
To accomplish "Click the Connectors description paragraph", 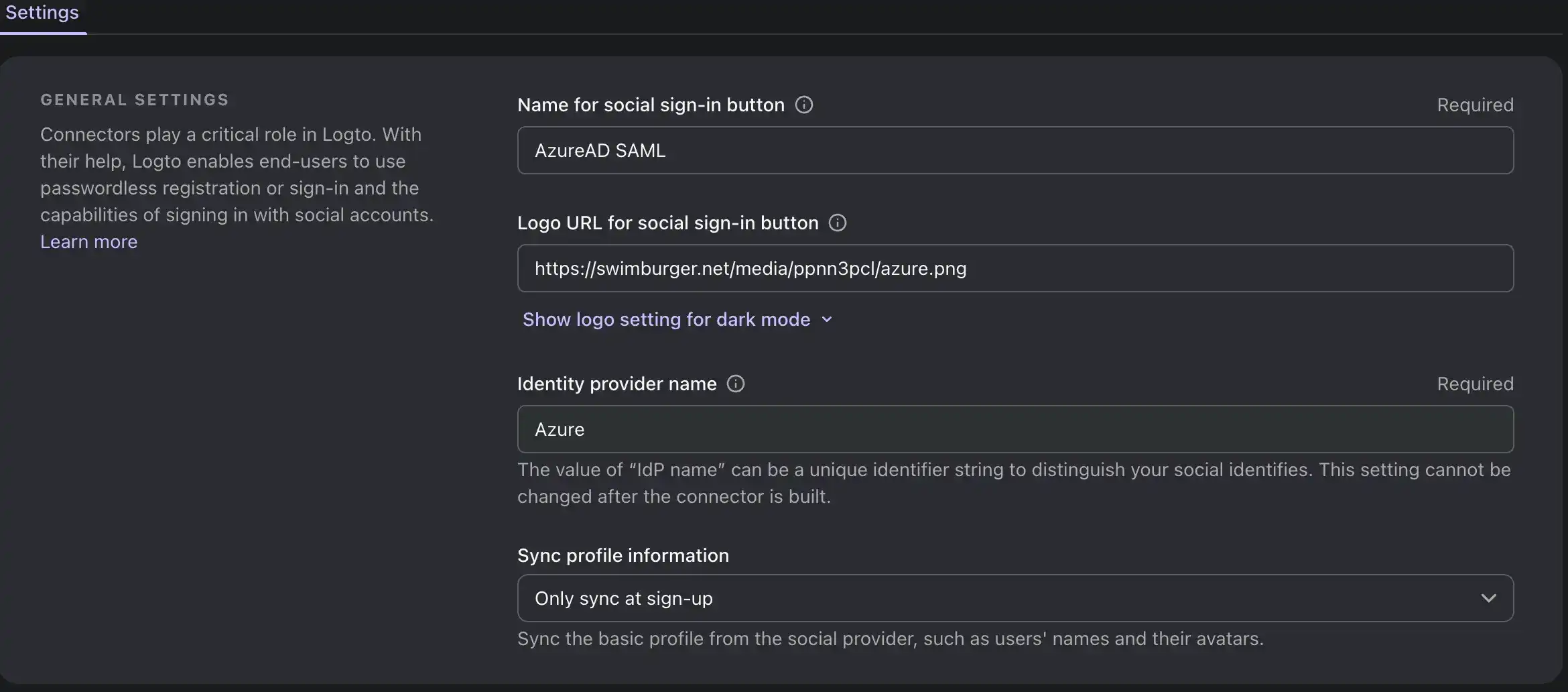I will 237,174.
